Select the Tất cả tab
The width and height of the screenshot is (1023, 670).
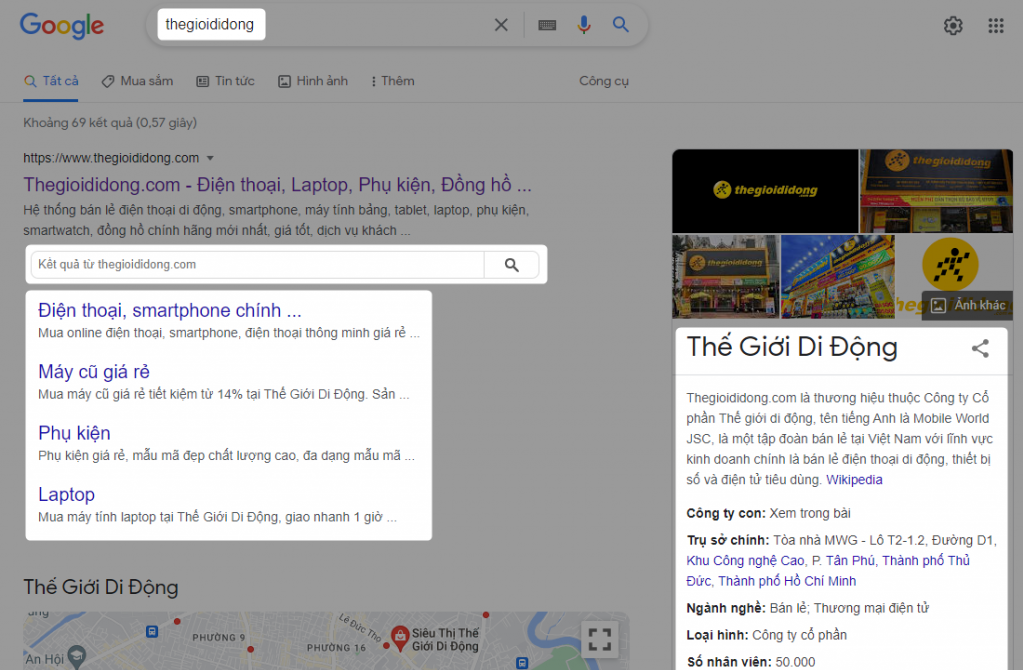click(51, 81)
